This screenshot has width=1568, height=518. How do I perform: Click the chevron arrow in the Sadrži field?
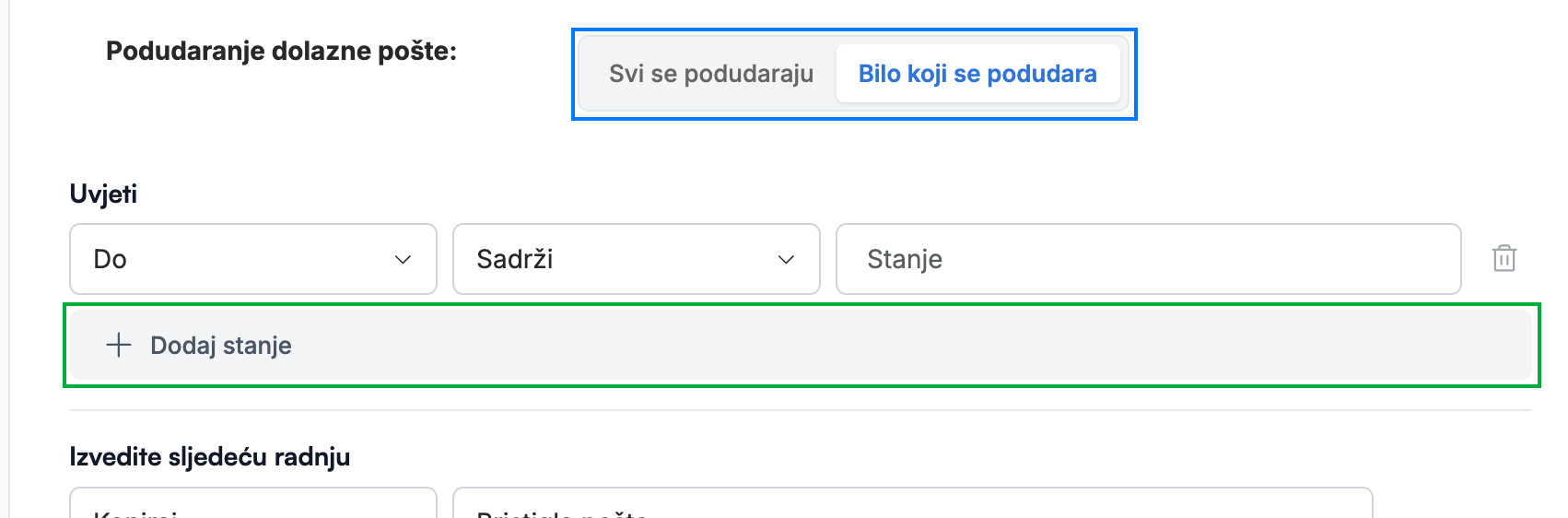point(786,260)
